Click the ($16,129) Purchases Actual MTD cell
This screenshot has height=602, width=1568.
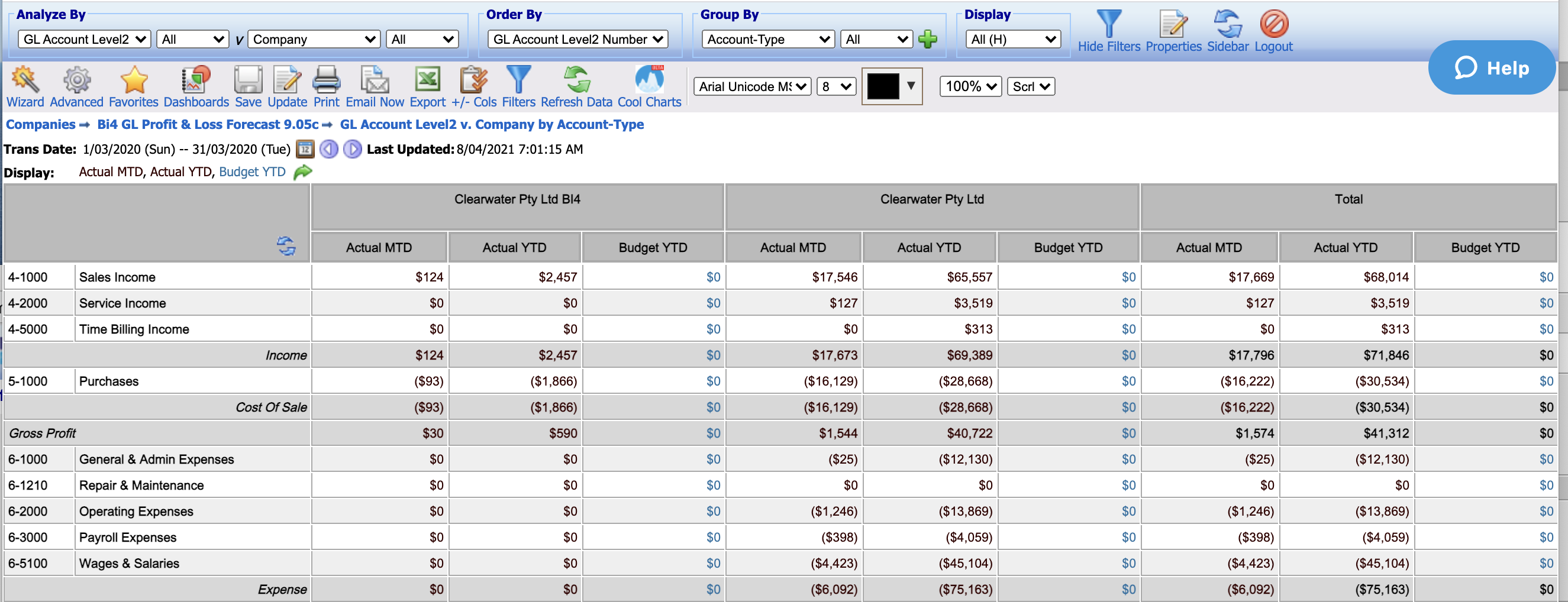coord(793,381)
